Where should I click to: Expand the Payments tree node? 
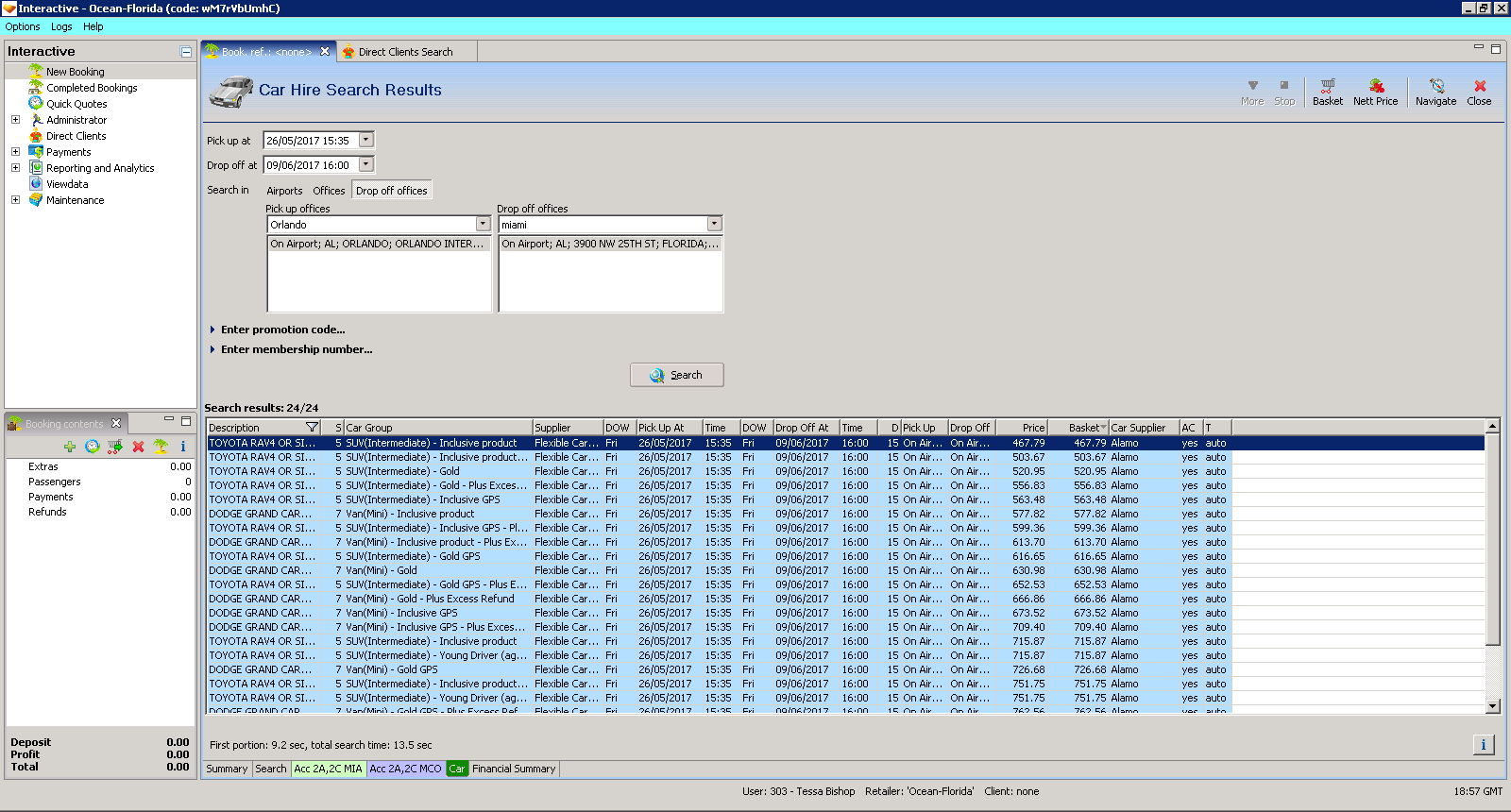[x=15, y=152]
